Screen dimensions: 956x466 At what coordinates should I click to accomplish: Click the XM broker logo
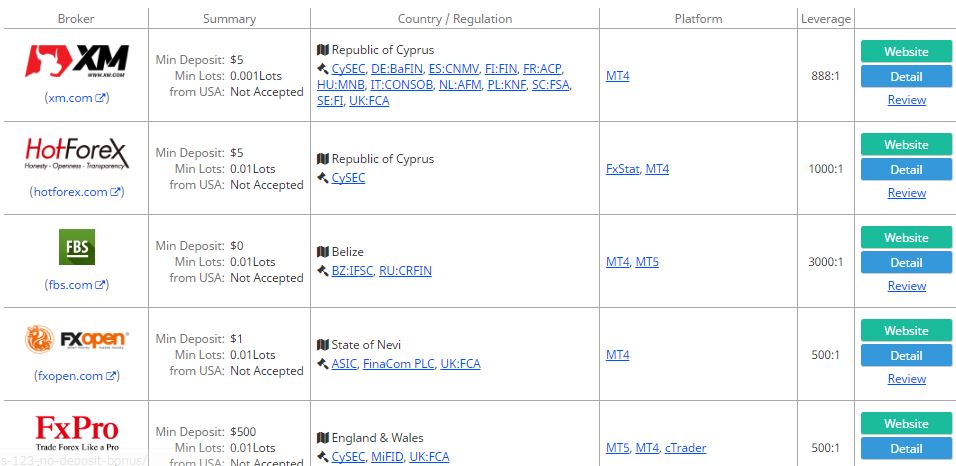77,61
